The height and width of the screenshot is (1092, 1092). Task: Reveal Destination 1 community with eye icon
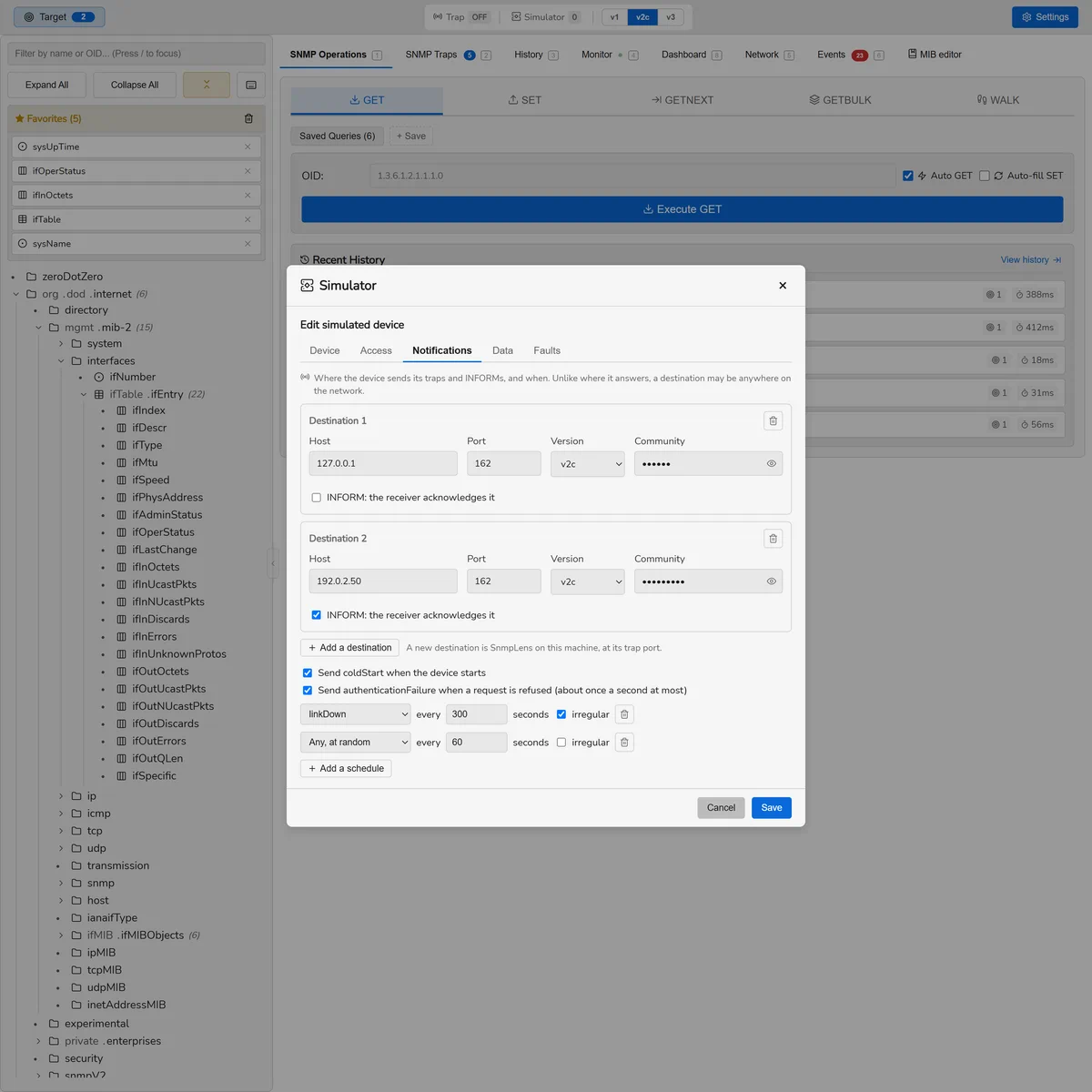click(771, 464)
